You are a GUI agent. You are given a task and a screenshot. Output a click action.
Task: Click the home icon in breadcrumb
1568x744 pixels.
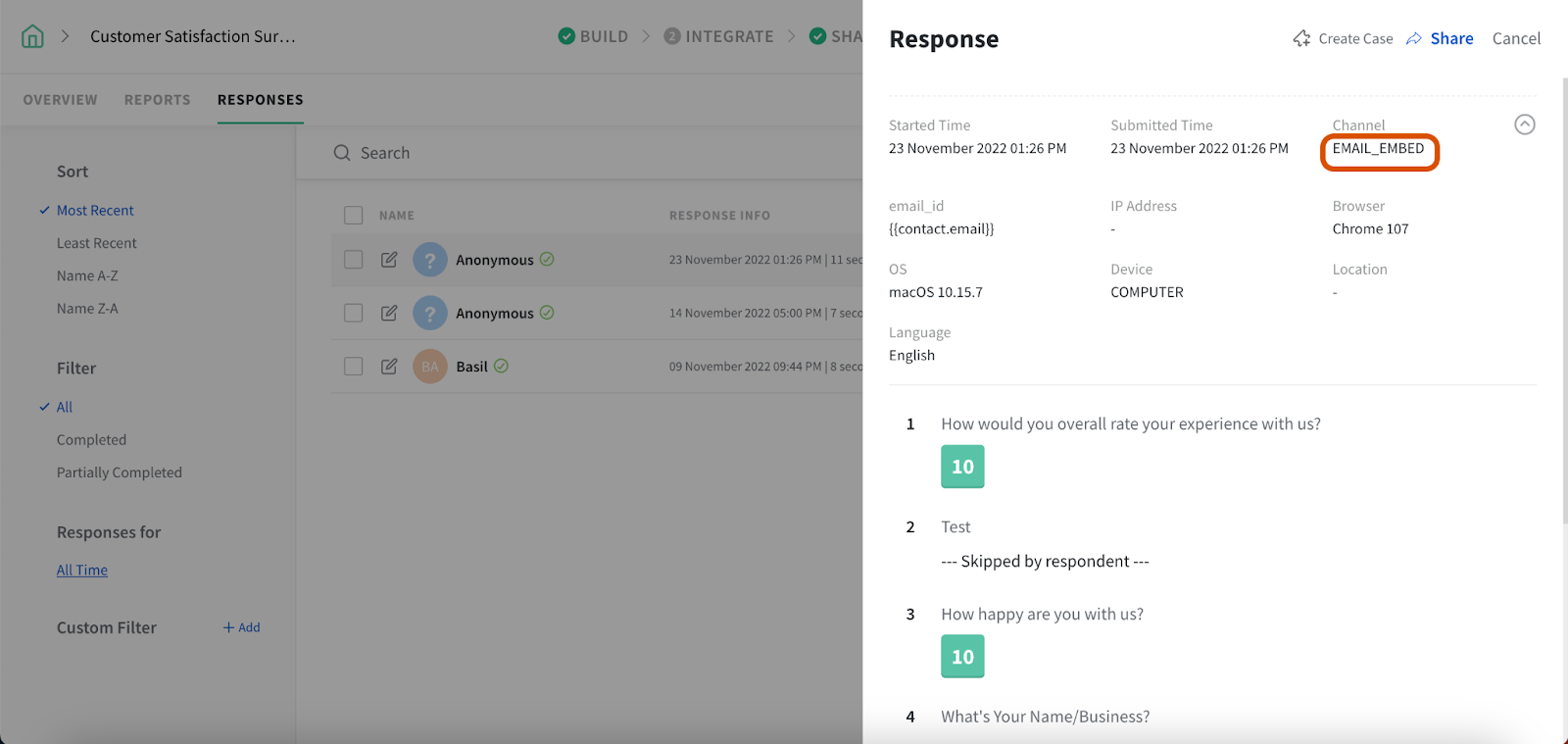32,37
